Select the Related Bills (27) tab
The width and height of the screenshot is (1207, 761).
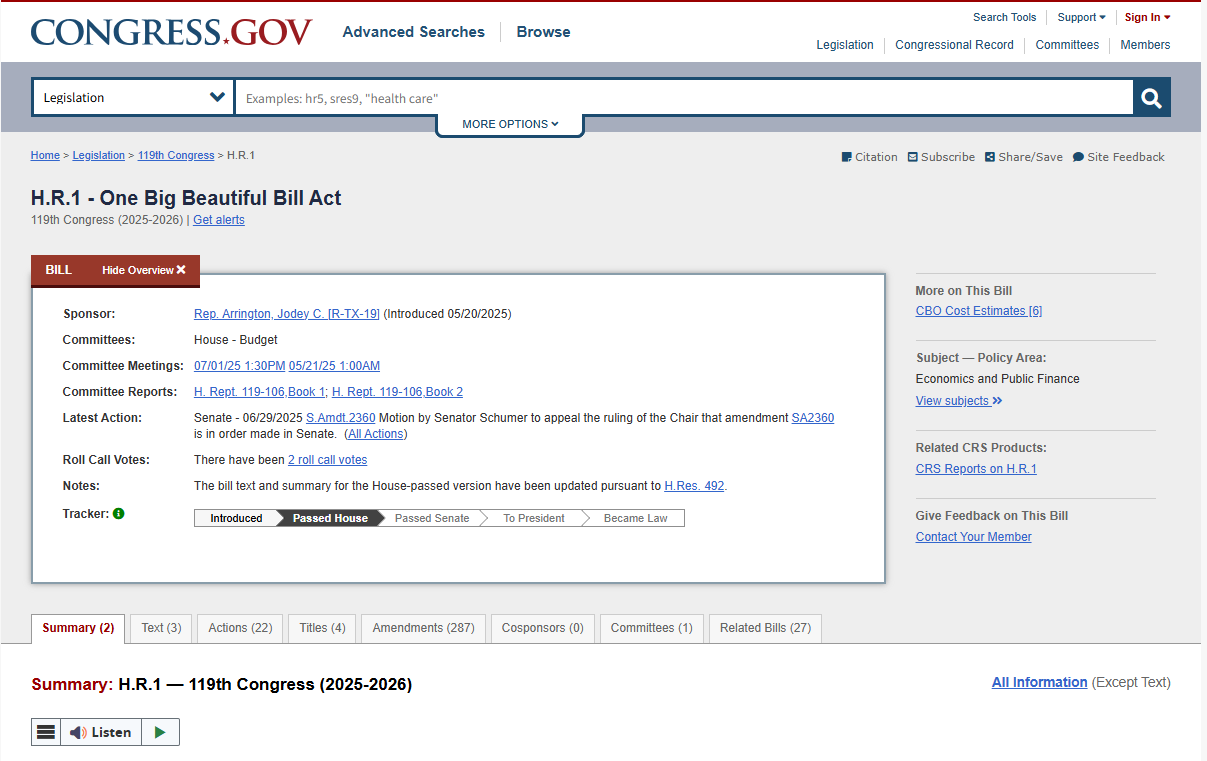[765, 628]
